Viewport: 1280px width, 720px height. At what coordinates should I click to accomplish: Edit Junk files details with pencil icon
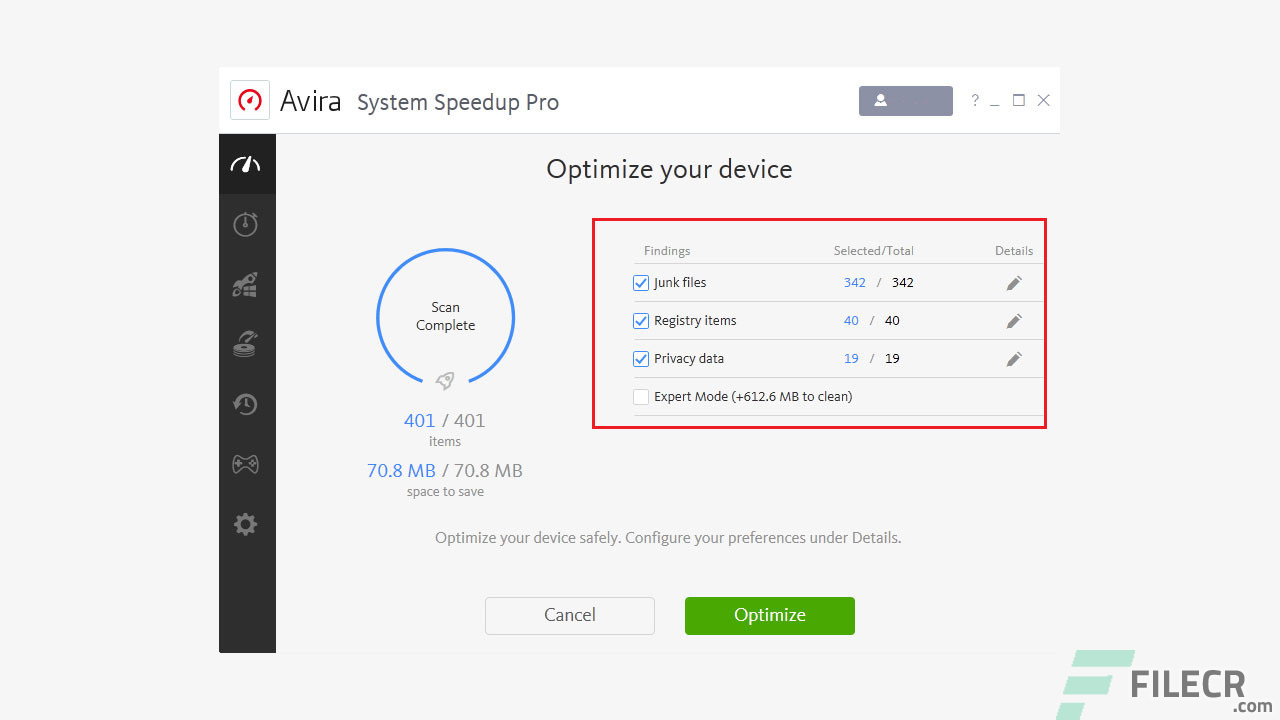click(x=1014, y=283)
